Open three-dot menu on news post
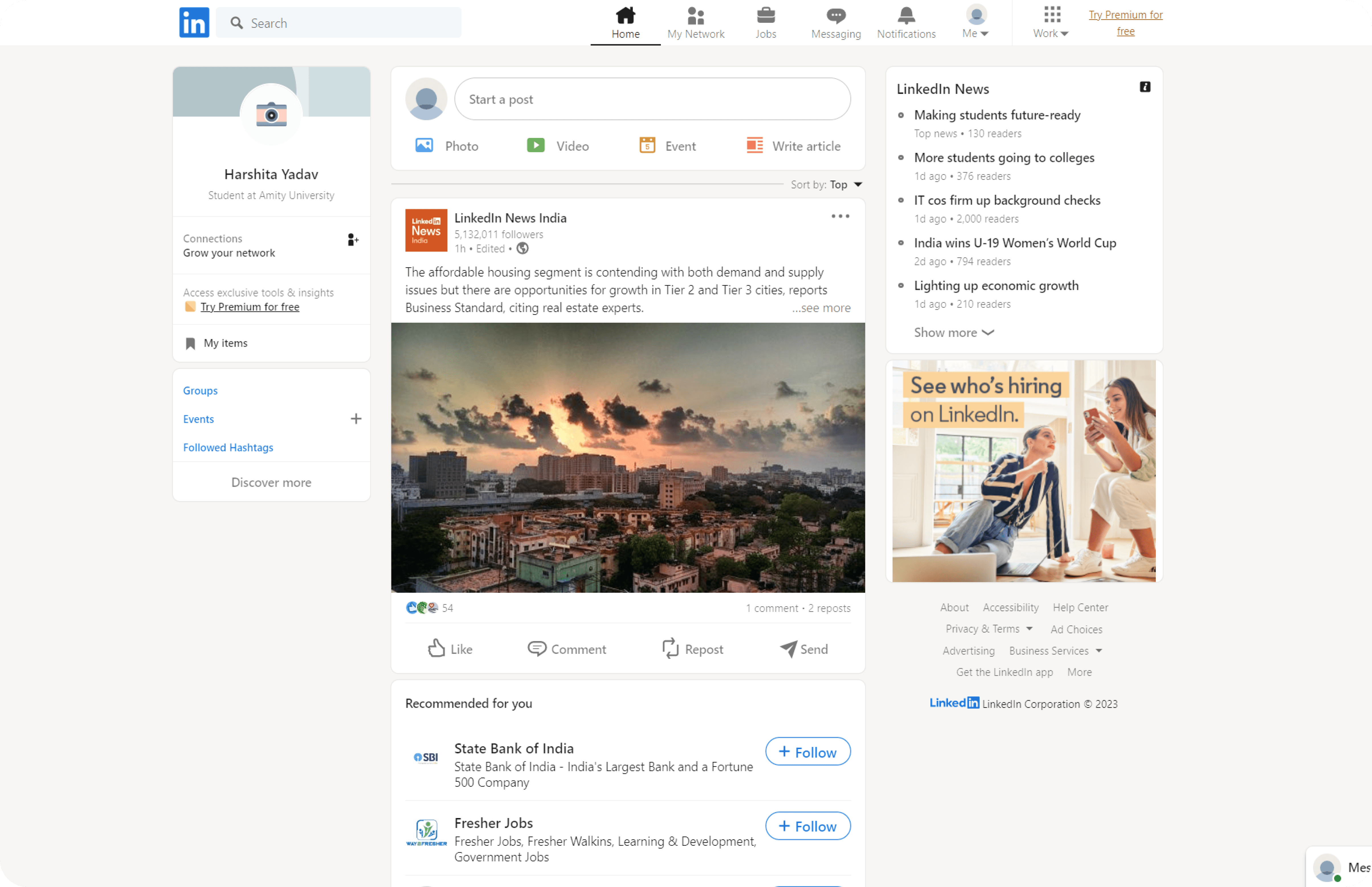 tap(840, 217)
